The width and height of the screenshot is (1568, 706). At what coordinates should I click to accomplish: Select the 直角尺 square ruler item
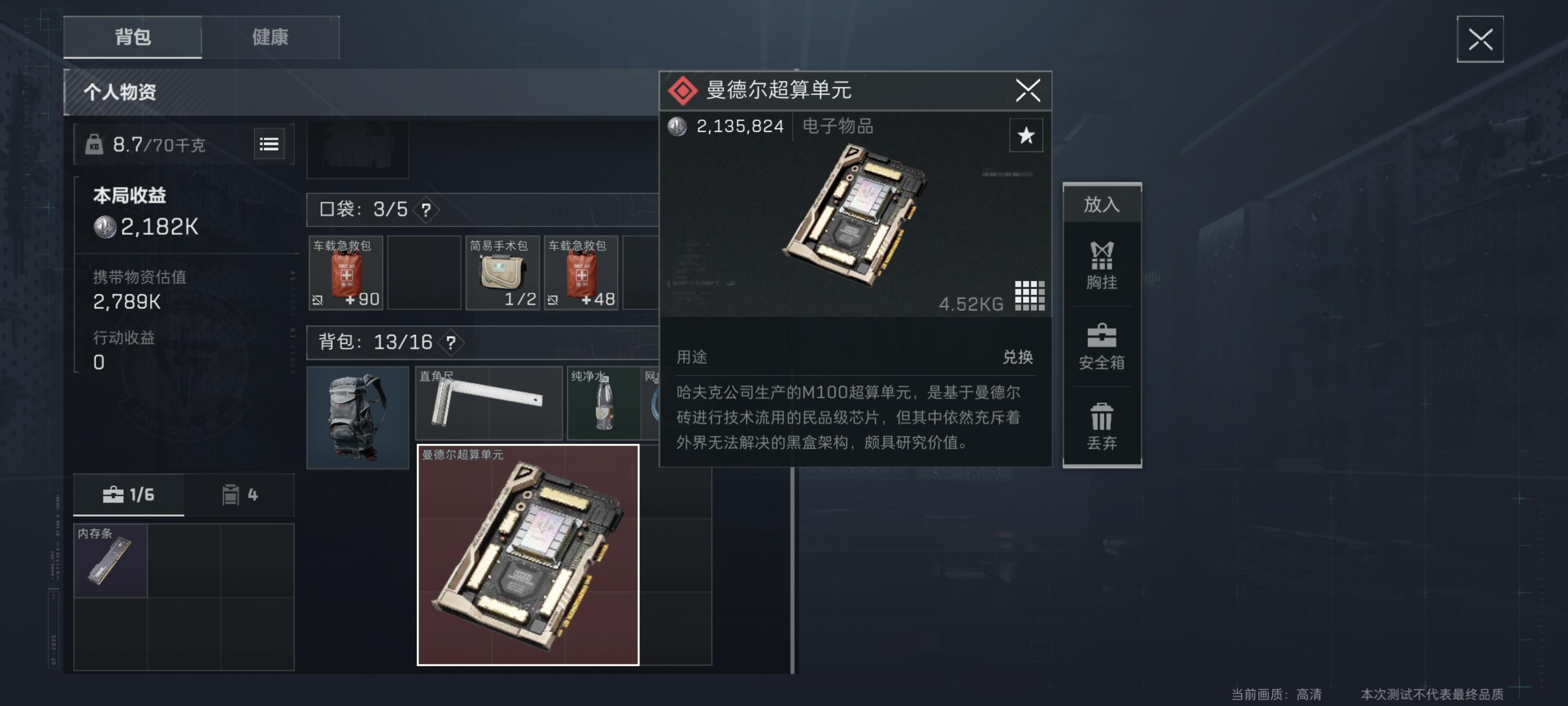point(489,403)
